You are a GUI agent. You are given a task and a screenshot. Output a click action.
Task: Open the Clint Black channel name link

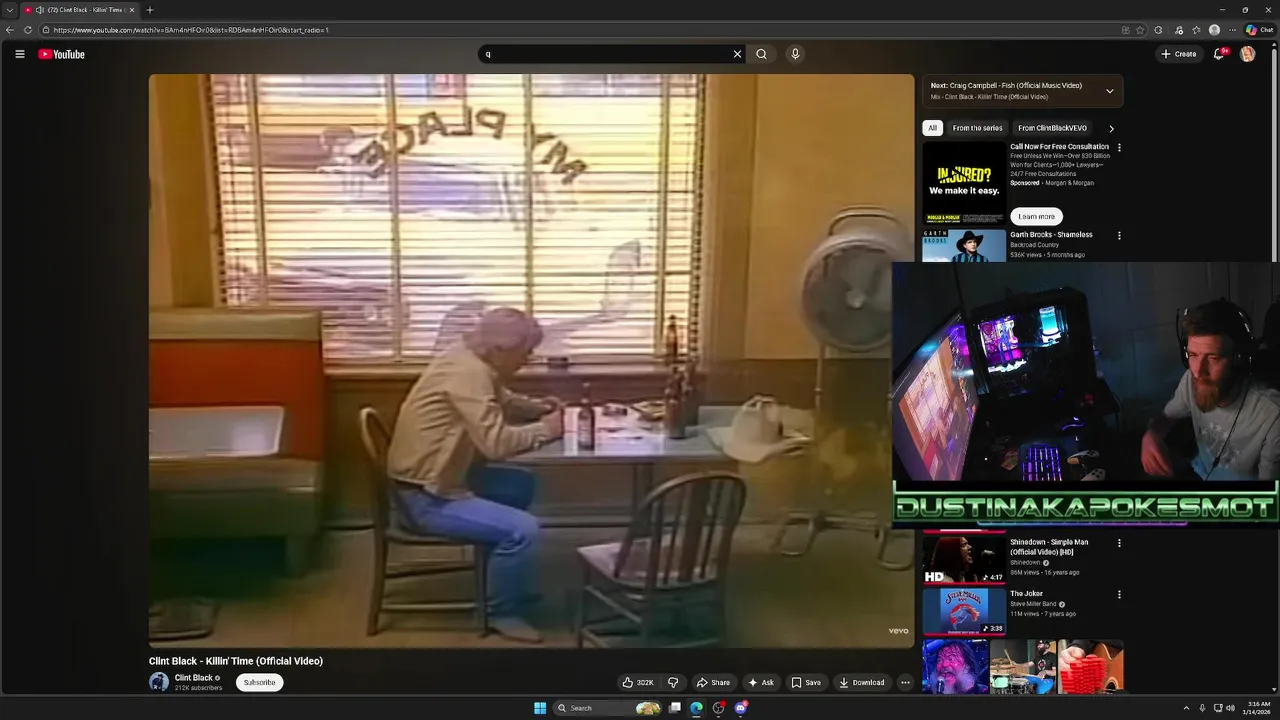[x=194, y=678]
